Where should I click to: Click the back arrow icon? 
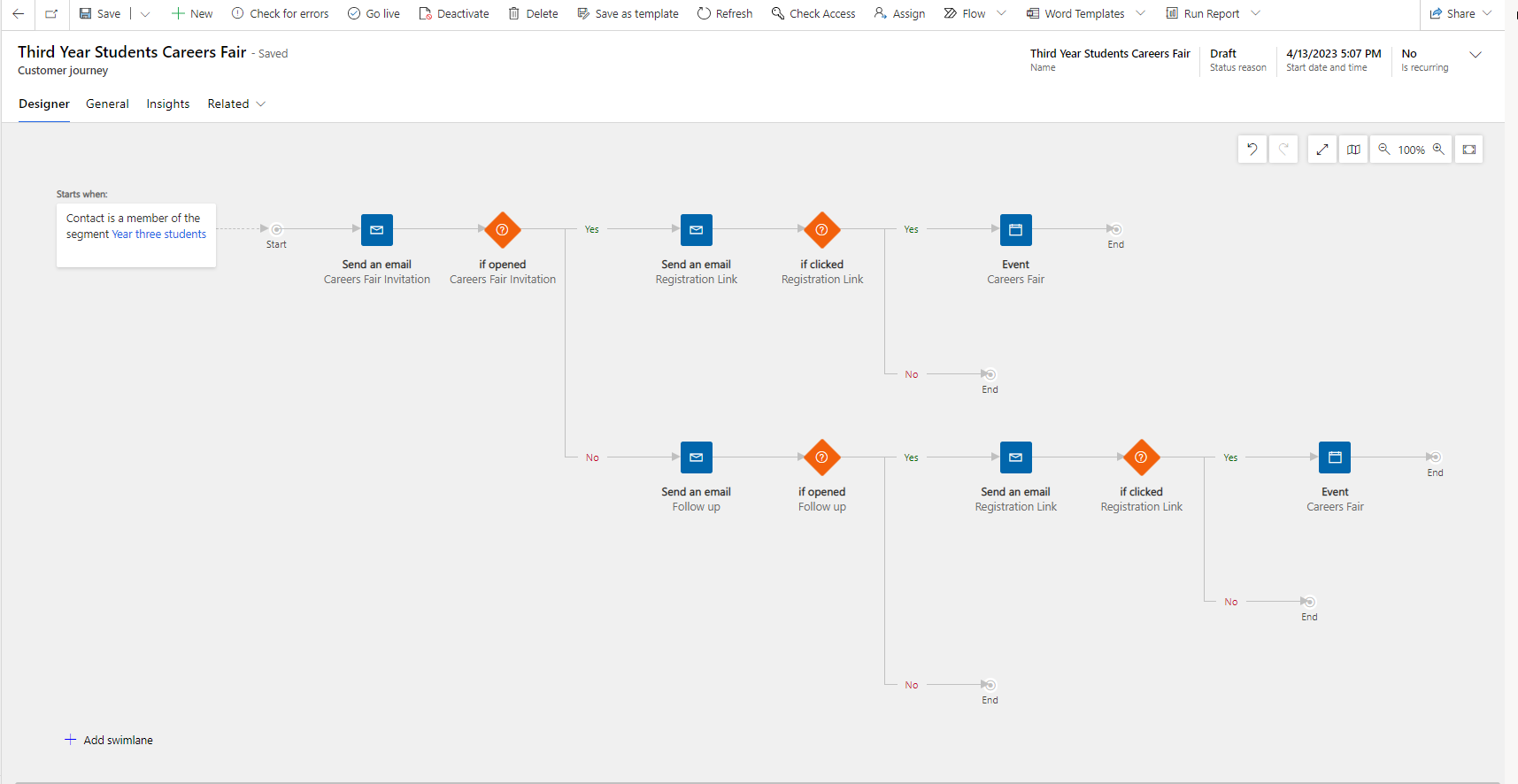pos(18,13)
